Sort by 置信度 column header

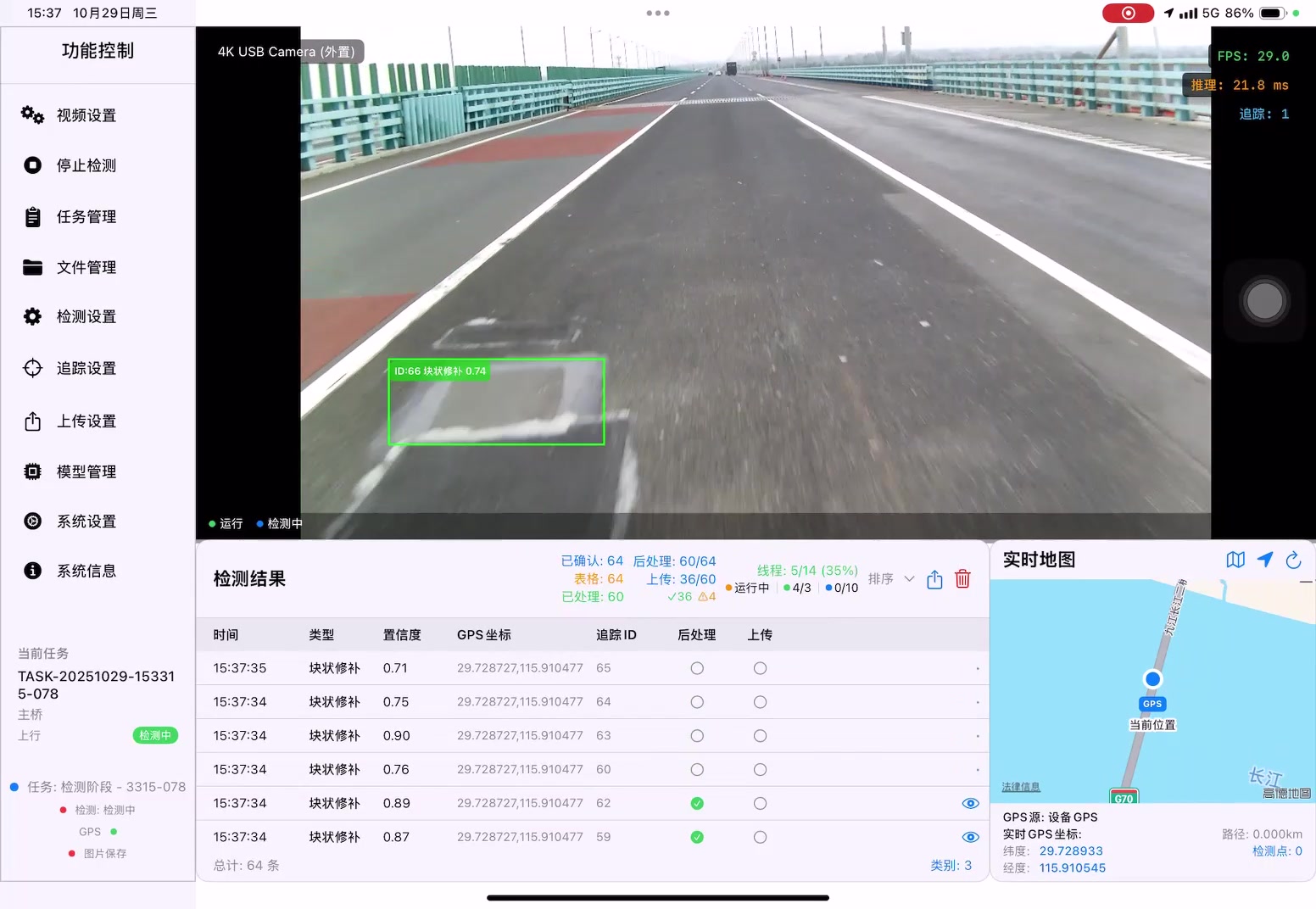[x=402, y=635]
